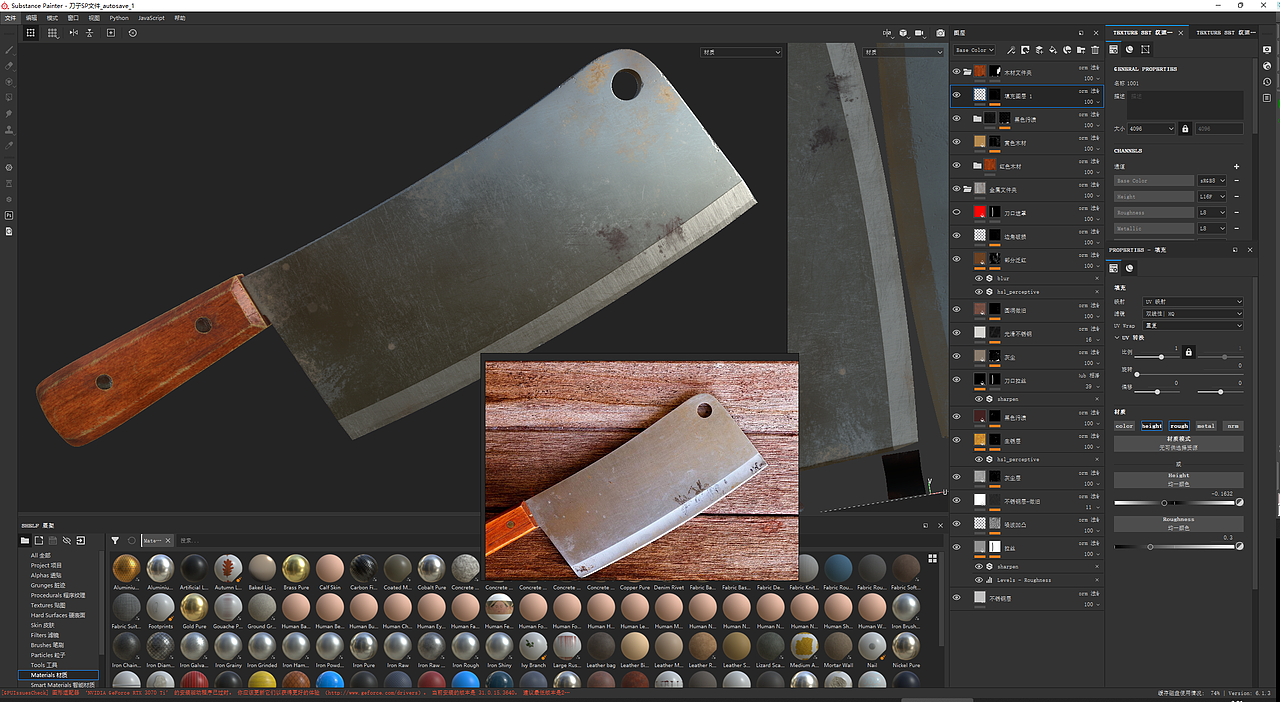The image size is (1280, 702).
Task: Click the shelf filter funnel icon
Action: (x=115, y=541)
